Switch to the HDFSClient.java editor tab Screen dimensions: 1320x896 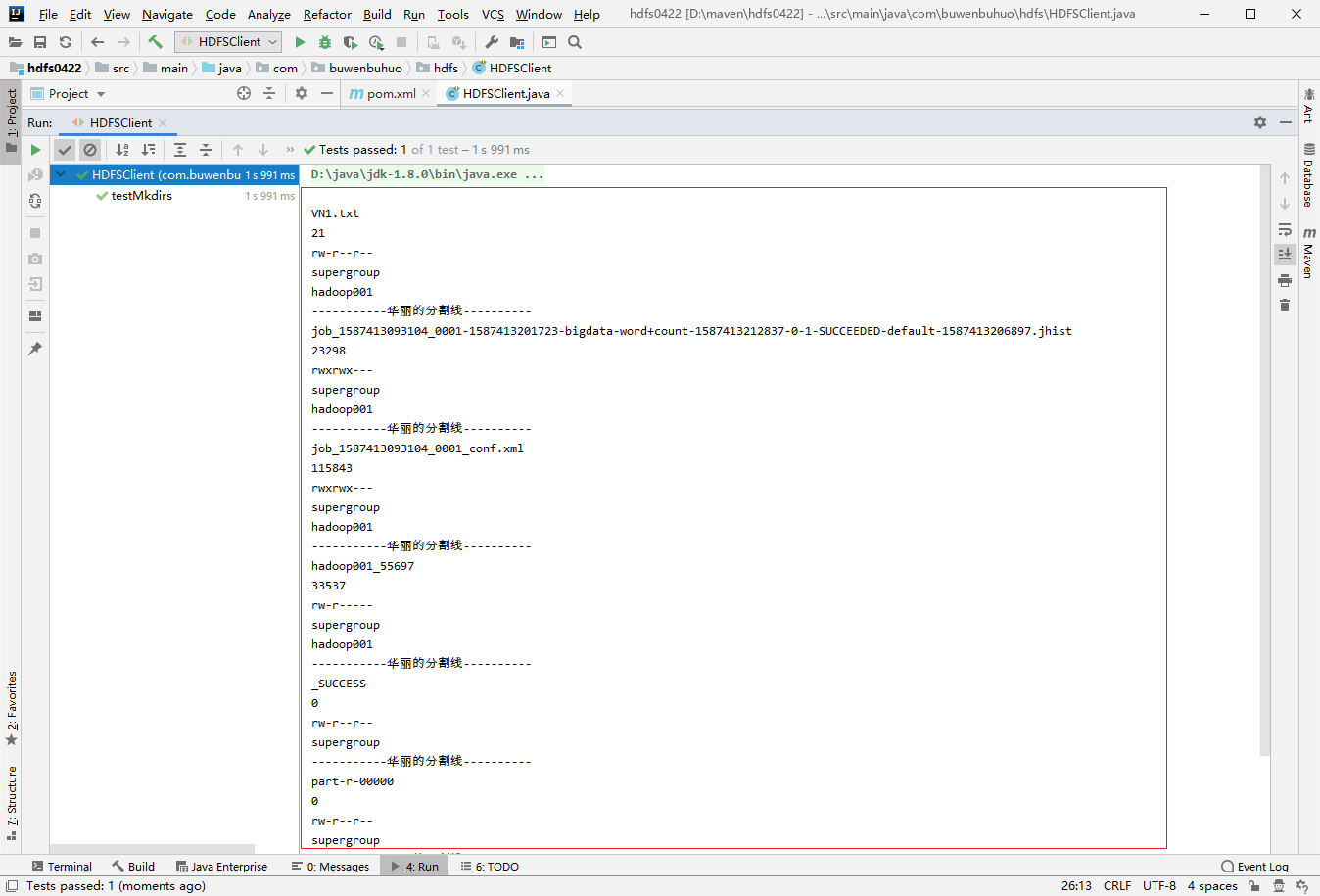coord(505,94)
